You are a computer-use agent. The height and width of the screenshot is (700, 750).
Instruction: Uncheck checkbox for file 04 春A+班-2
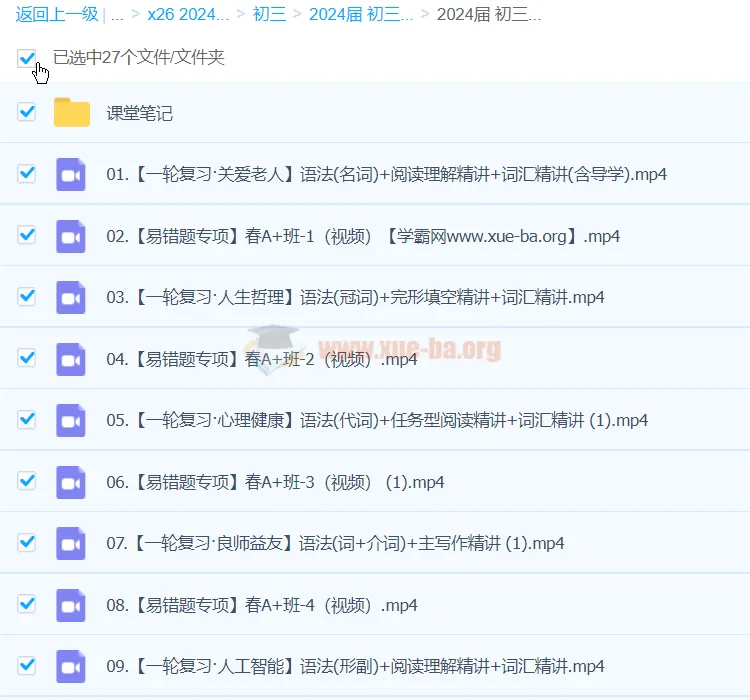click(x=27, y=358)
